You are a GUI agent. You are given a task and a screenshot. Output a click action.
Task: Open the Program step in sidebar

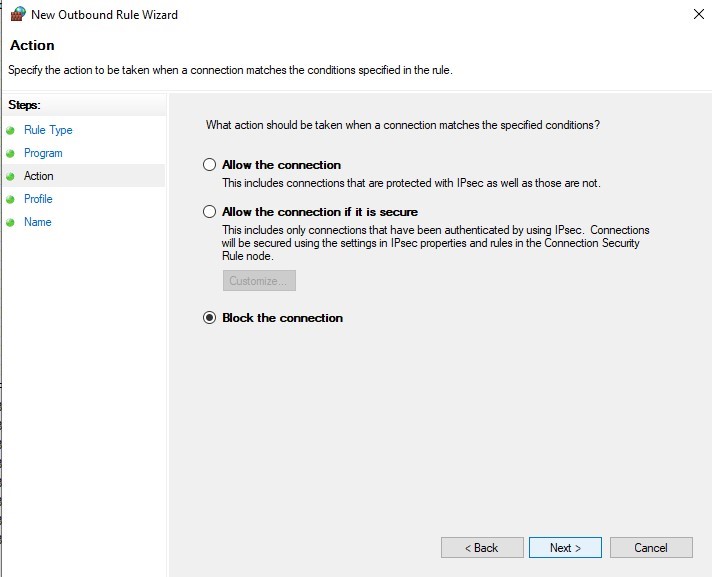[43, 153]
